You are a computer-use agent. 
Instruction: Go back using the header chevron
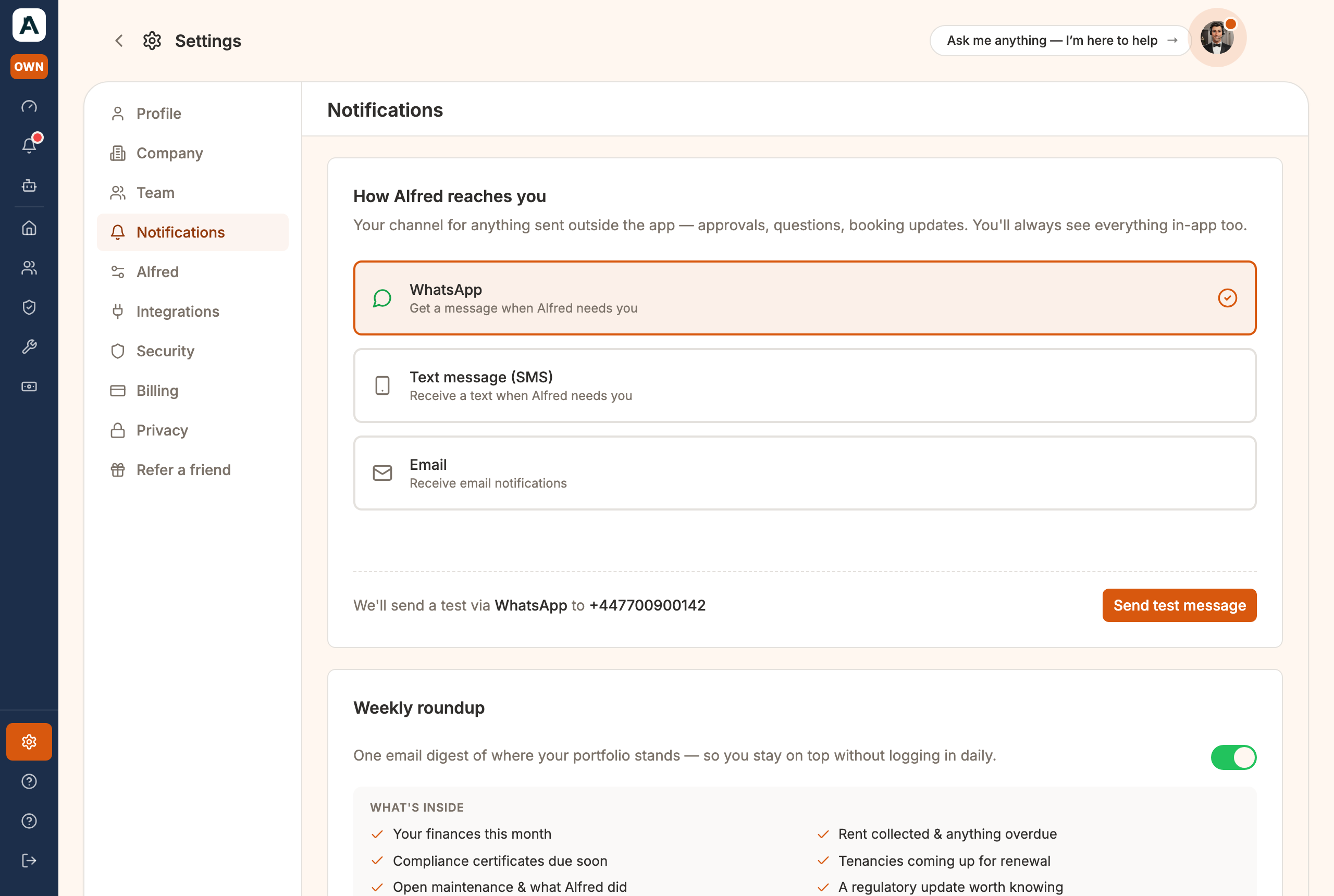tap(119, 41)
